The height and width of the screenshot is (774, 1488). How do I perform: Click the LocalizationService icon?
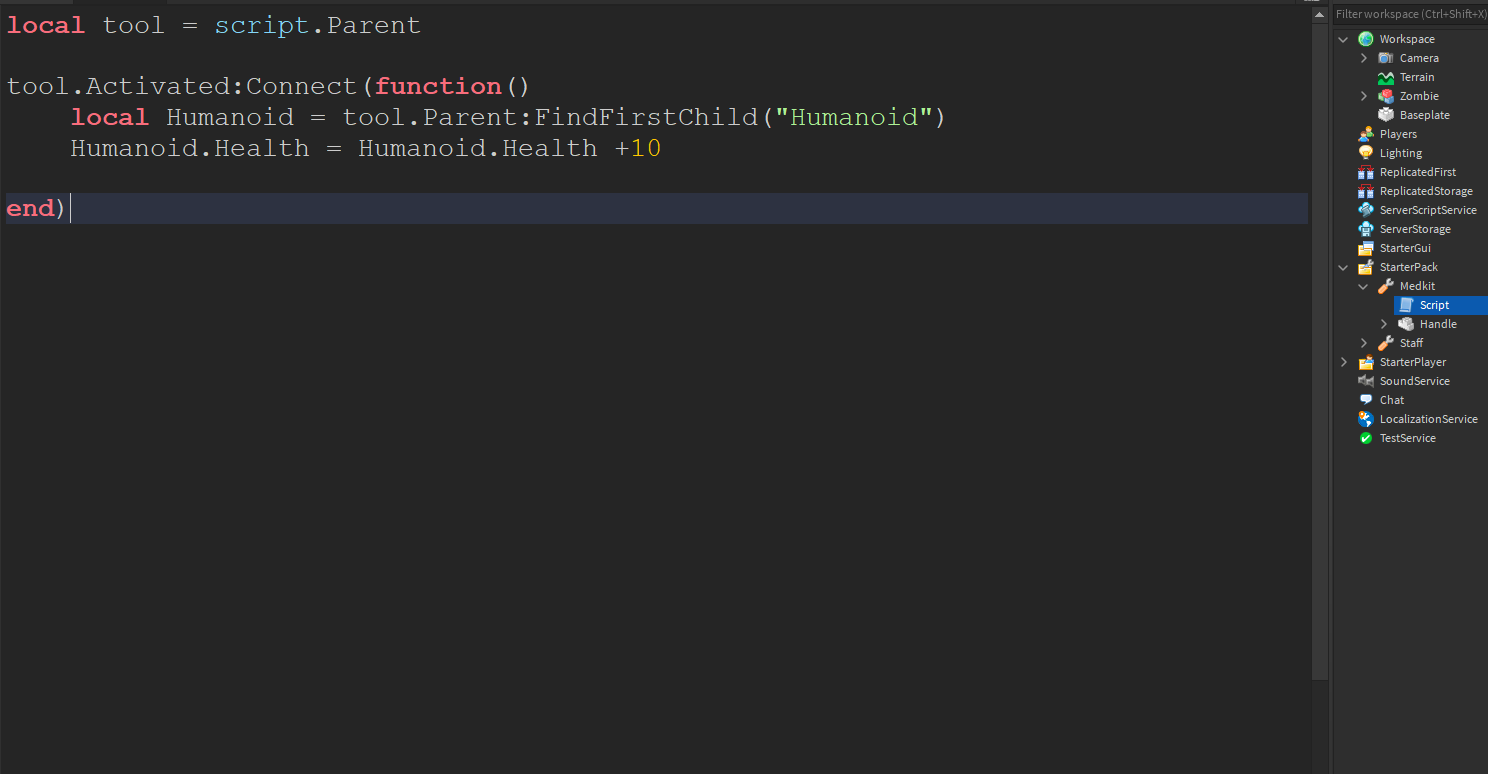tap(1366, 419)
